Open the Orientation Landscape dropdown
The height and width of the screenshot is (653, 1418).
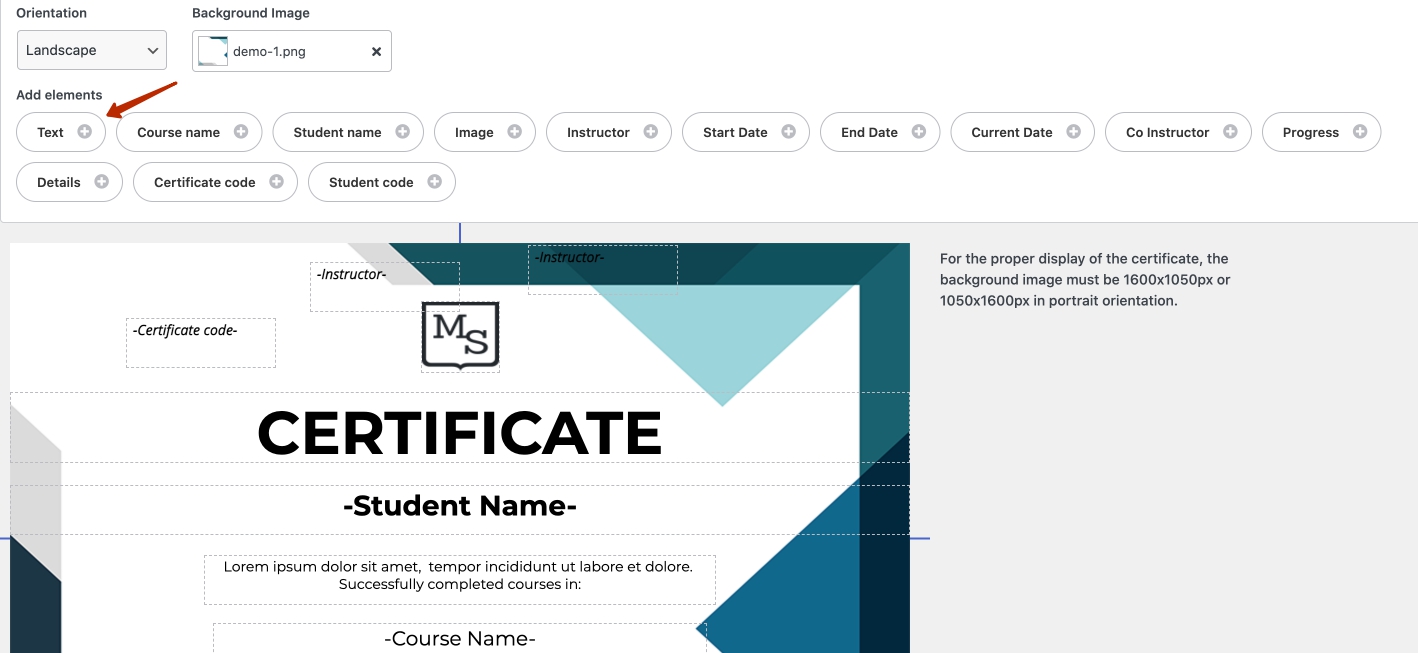point(92,51)
